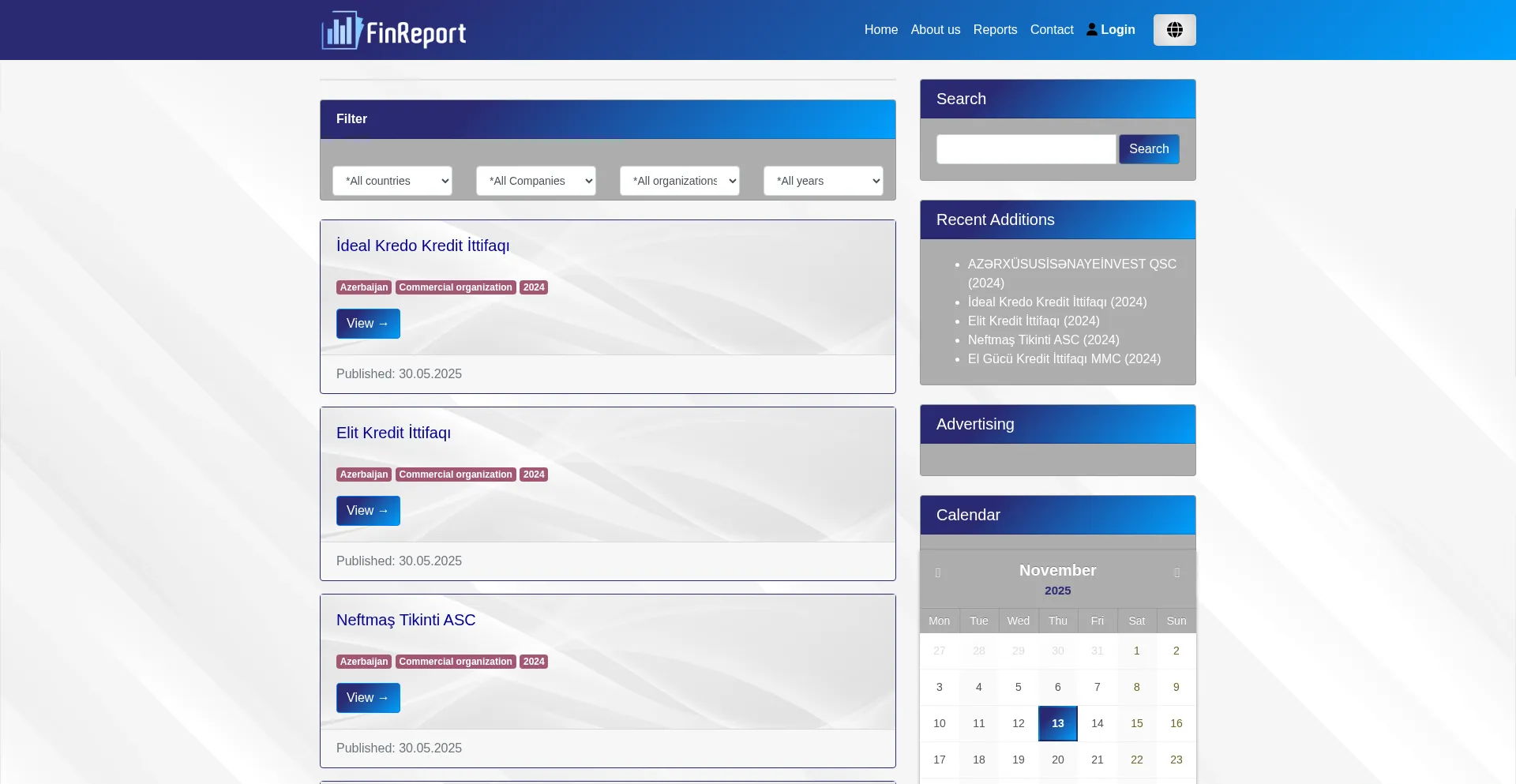Go to About us page
This screenshot has height=784, width=1516.
pos(935,30)
